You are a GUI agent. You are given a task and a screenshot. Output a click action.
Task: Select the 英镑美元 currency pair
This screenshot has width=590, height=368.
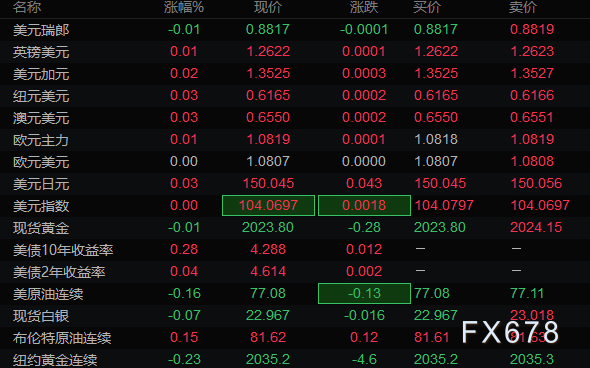pos(295,52)
